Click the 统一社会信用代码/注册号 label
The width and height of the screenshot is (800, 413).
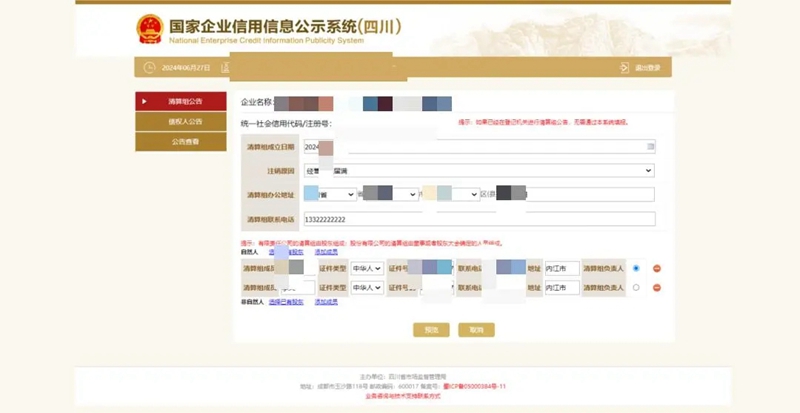[286, 124]
